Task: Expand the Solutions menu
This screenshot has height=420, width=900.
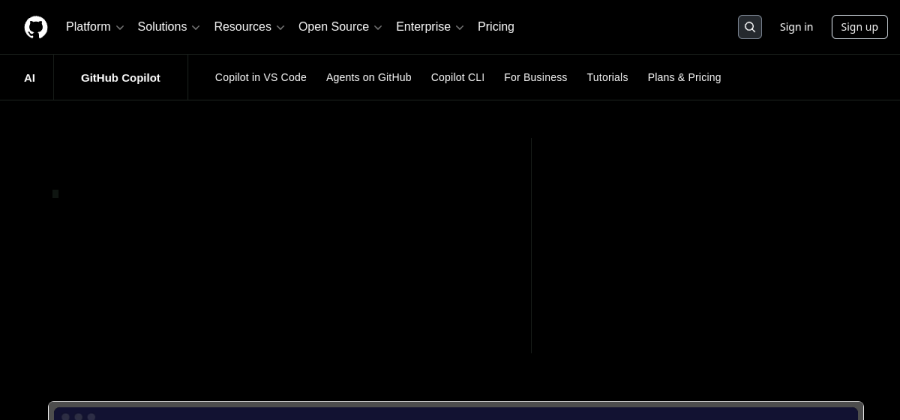Action: [x=169, y=27]
